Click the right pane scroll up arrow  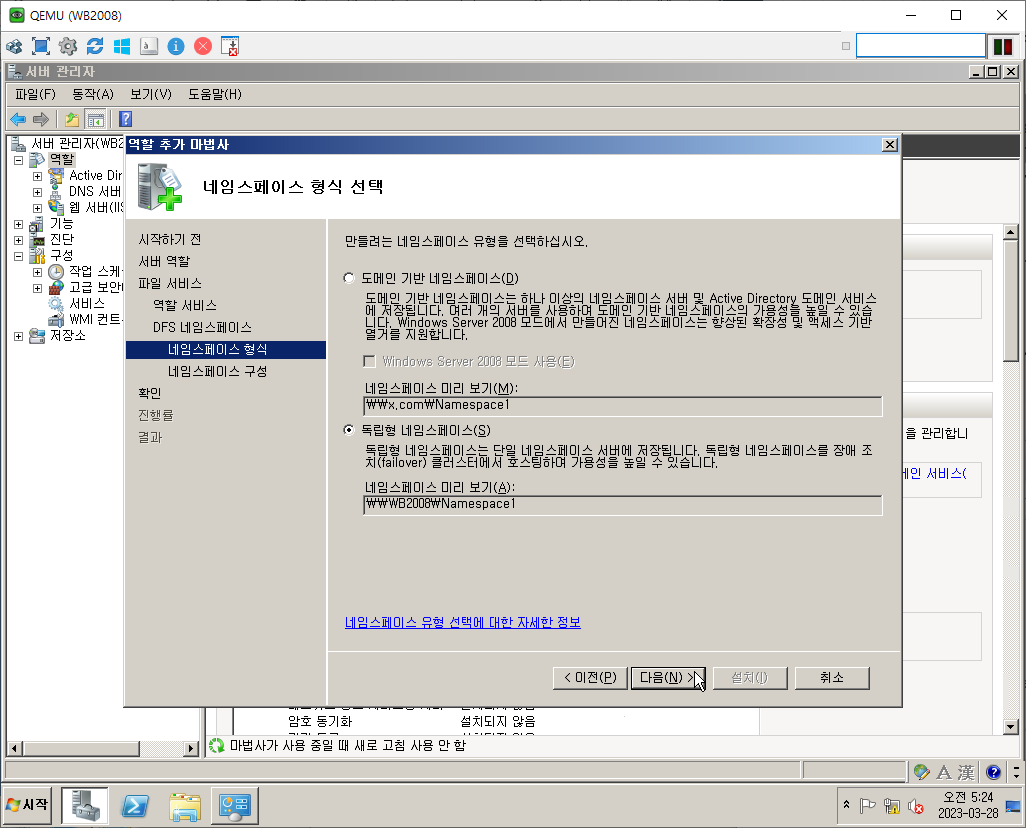[1010, 232]
